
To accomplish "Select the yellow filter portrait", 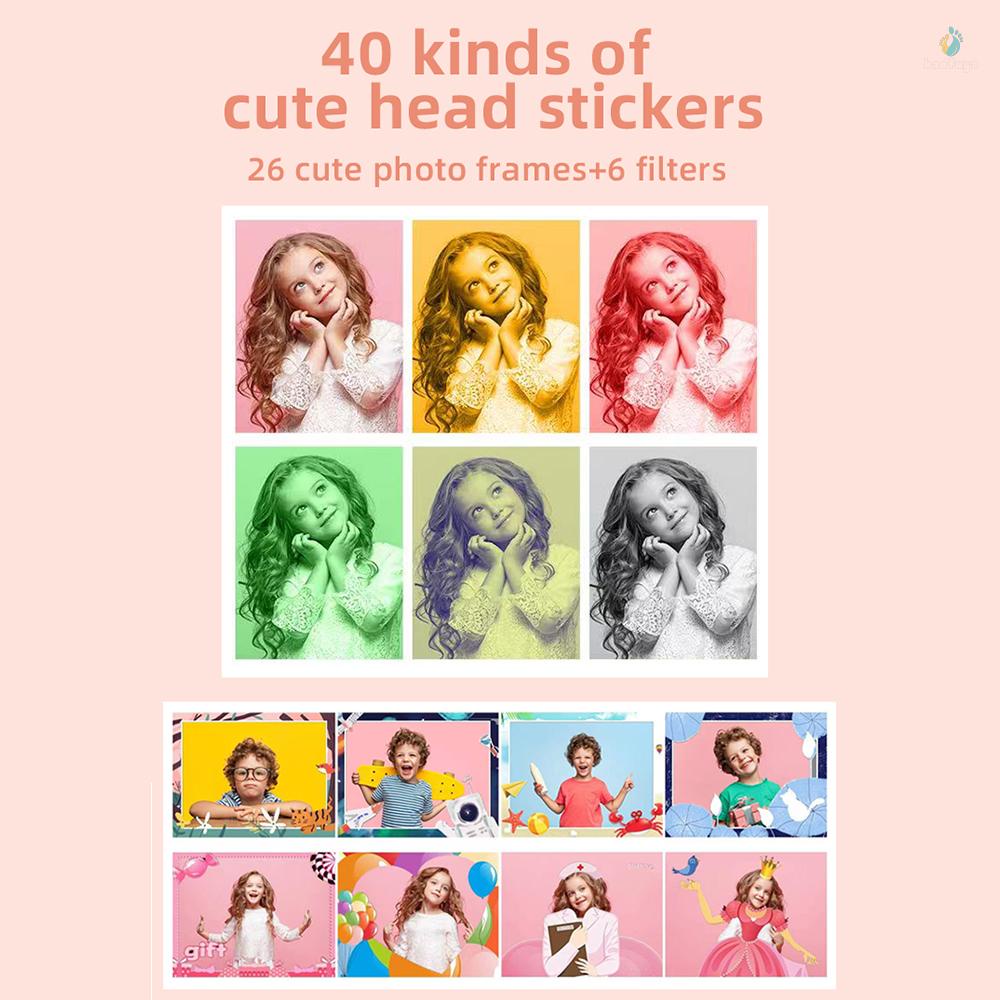I will click(496, 327).
